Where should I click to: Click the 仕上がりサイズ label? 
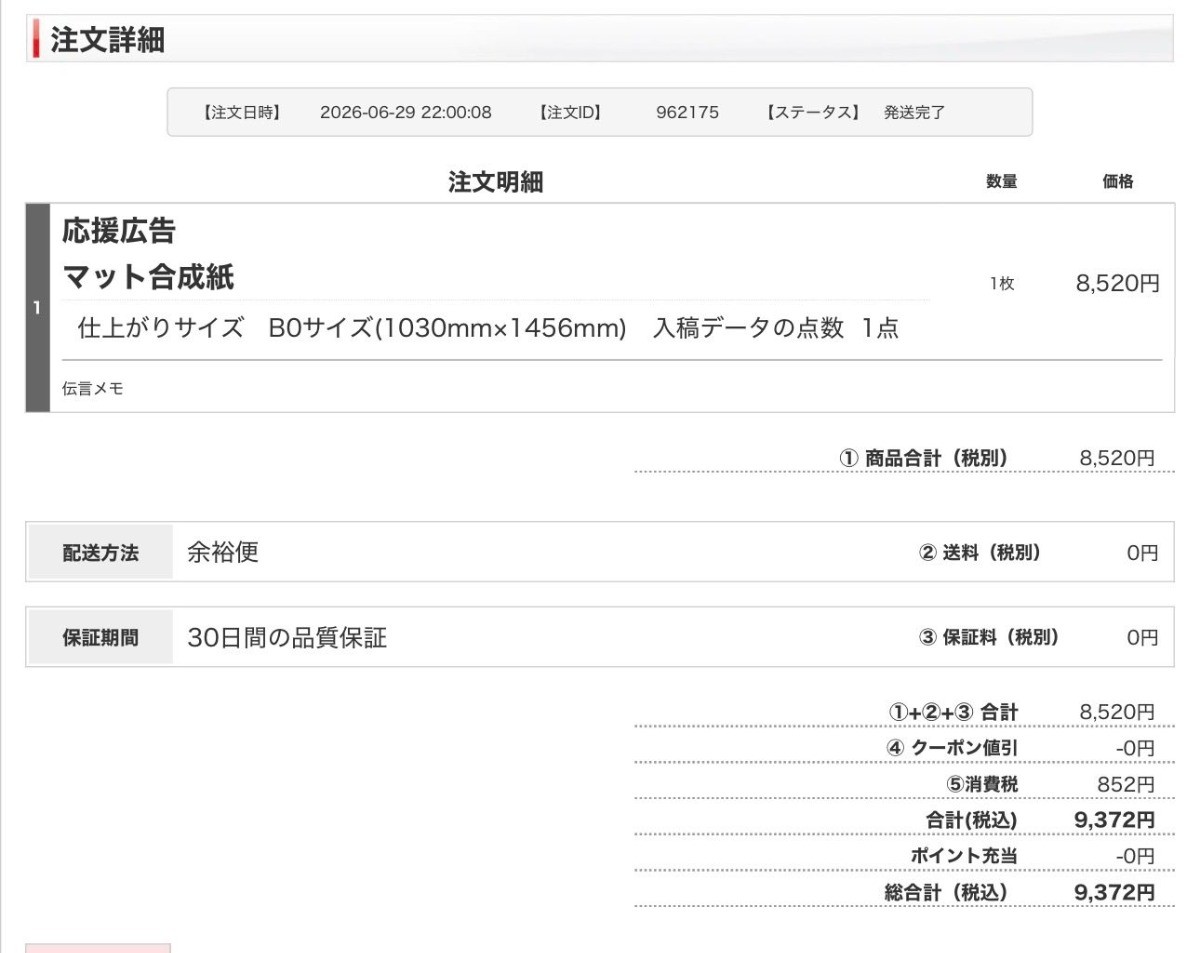[161, 328]
